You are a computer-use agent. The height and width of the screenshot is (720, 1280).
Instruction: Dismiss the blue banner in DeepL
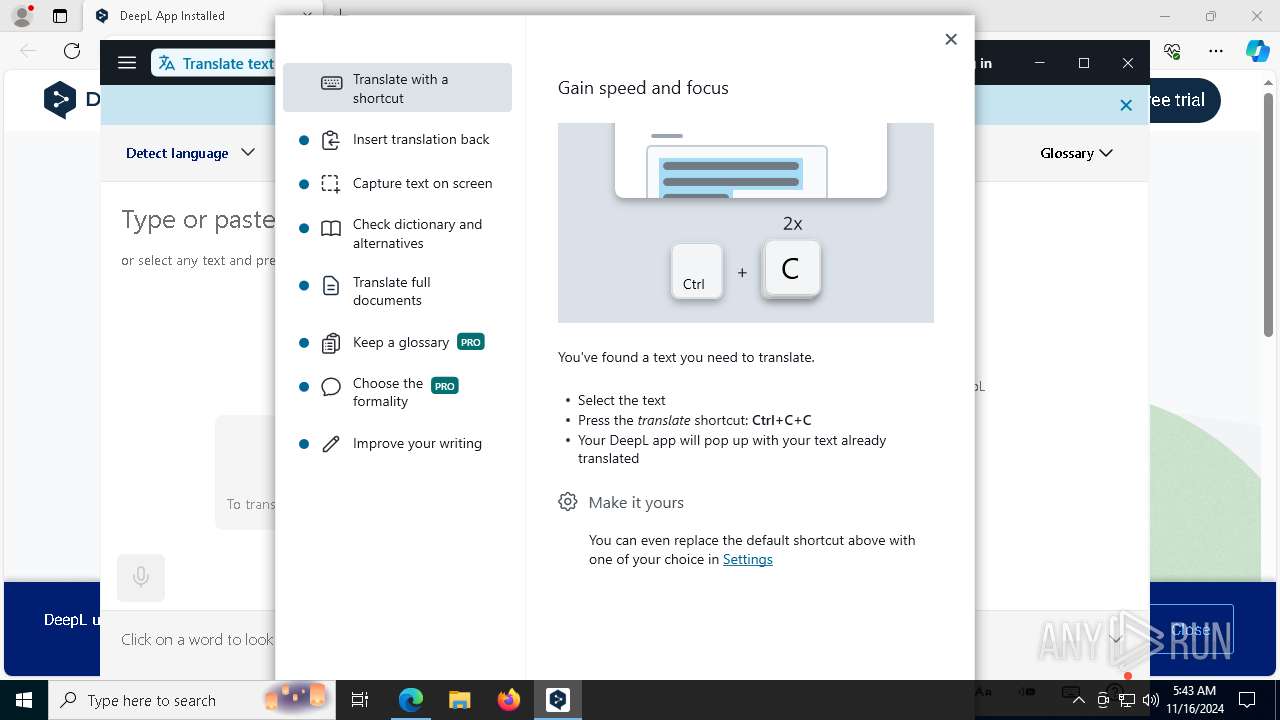(x=1126, y=105)
